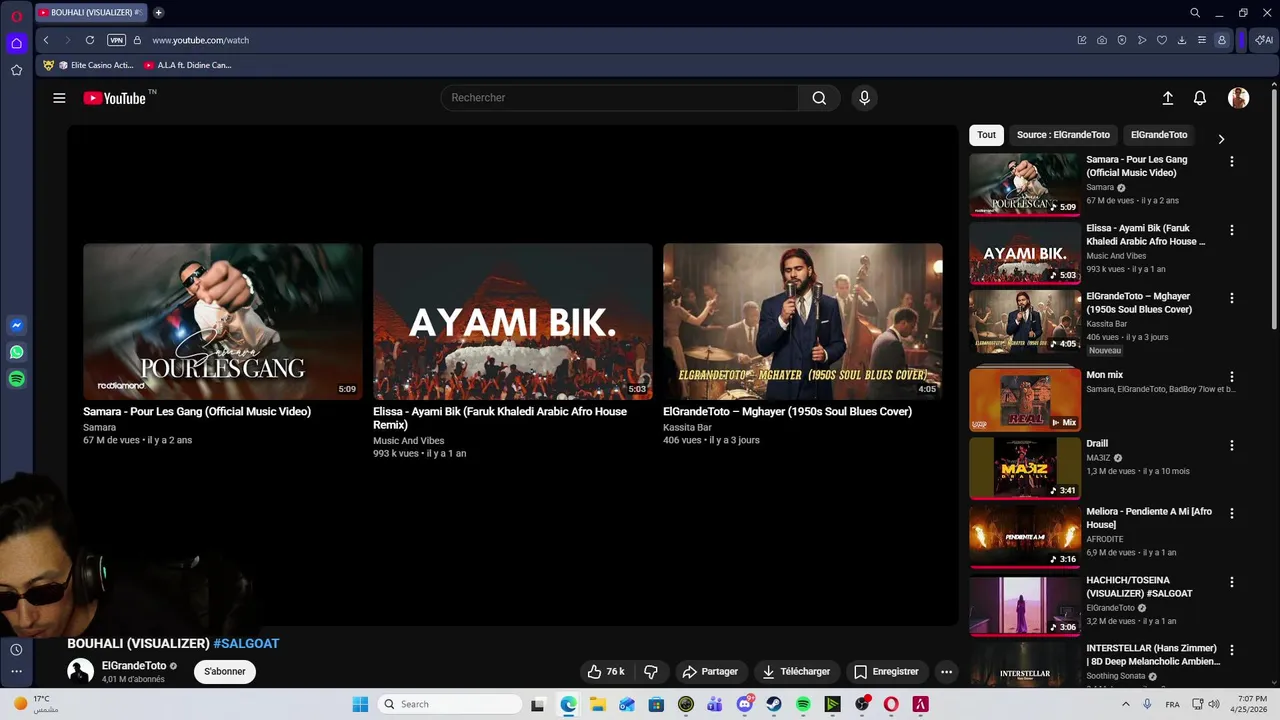Open the YouTube notifications bell
Viewport: 1280px width, 720px height.
pos(1200,98)
